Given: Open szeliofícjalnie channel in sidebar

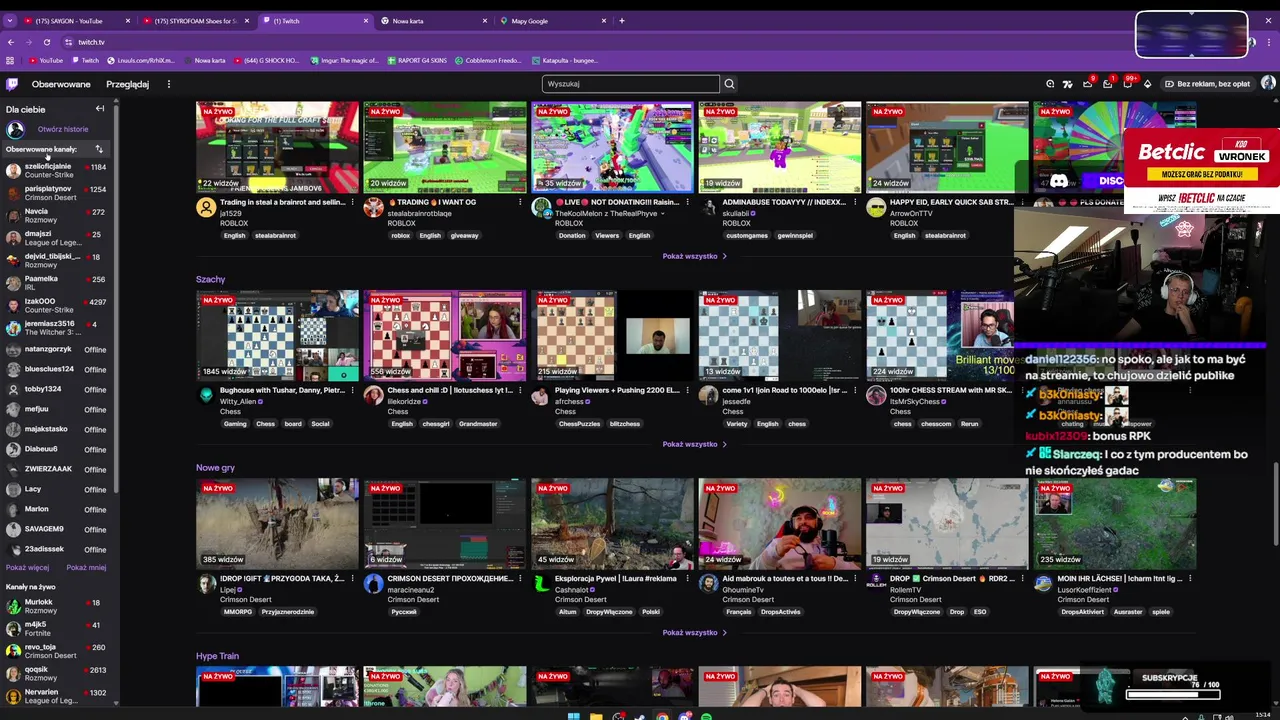Looking at the screenshot, I should point(58,170).
